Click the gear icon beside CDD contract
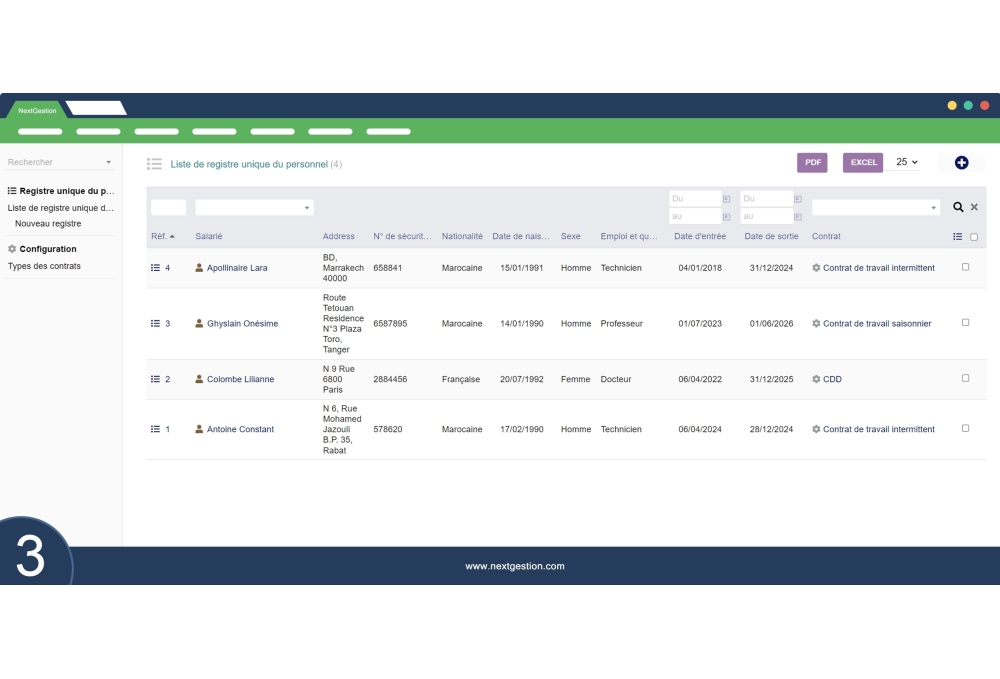The height and width of the screenshot is (679, 1000). pyautogui.click(x=816, y=380)
